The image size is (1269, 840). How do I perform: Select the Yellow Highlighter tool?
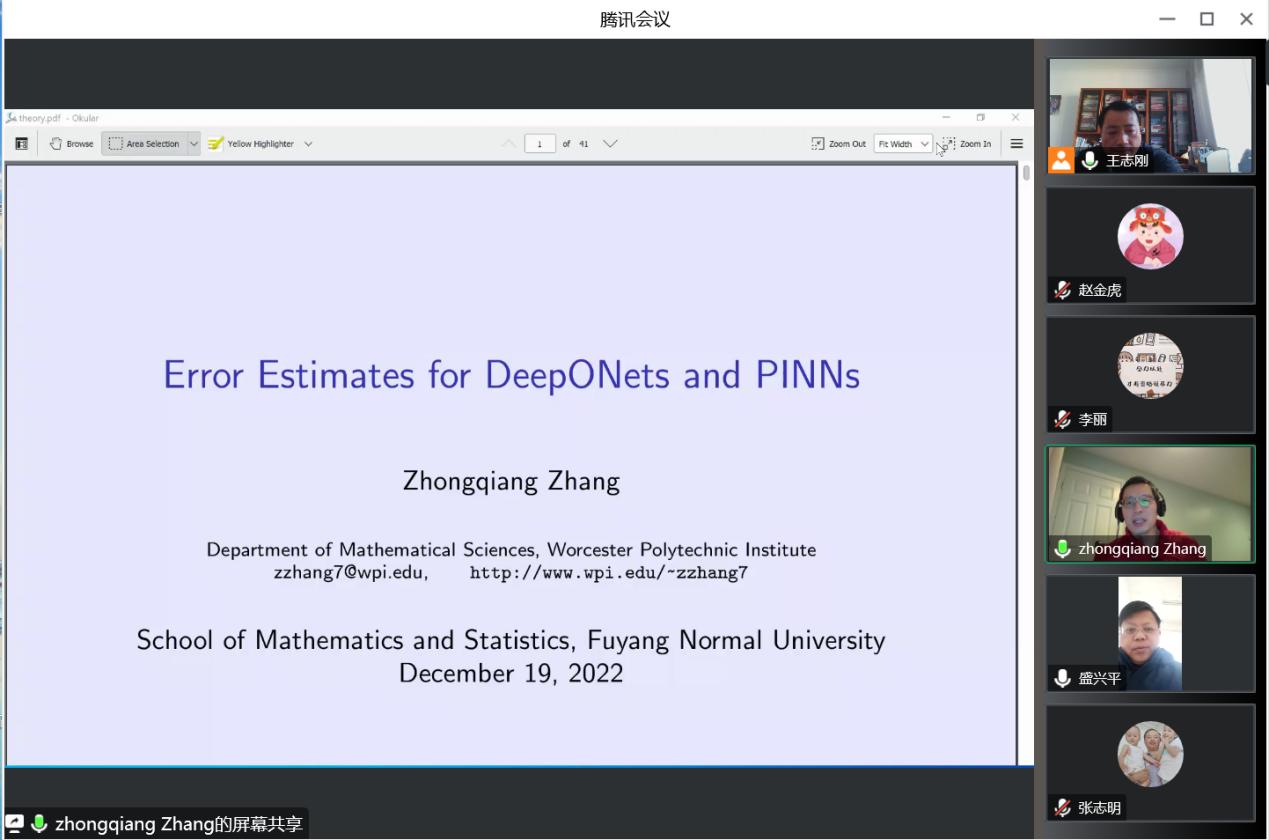pos(251,144)
